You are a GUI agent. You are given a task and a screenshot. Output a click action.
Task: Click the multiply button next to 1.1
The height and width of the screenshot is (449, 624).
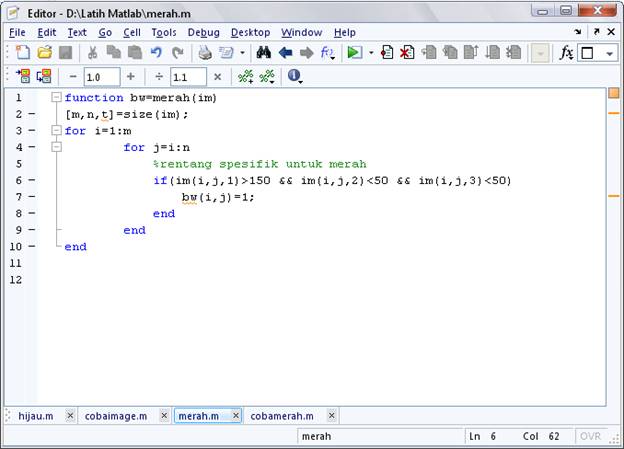pos(217,76)
